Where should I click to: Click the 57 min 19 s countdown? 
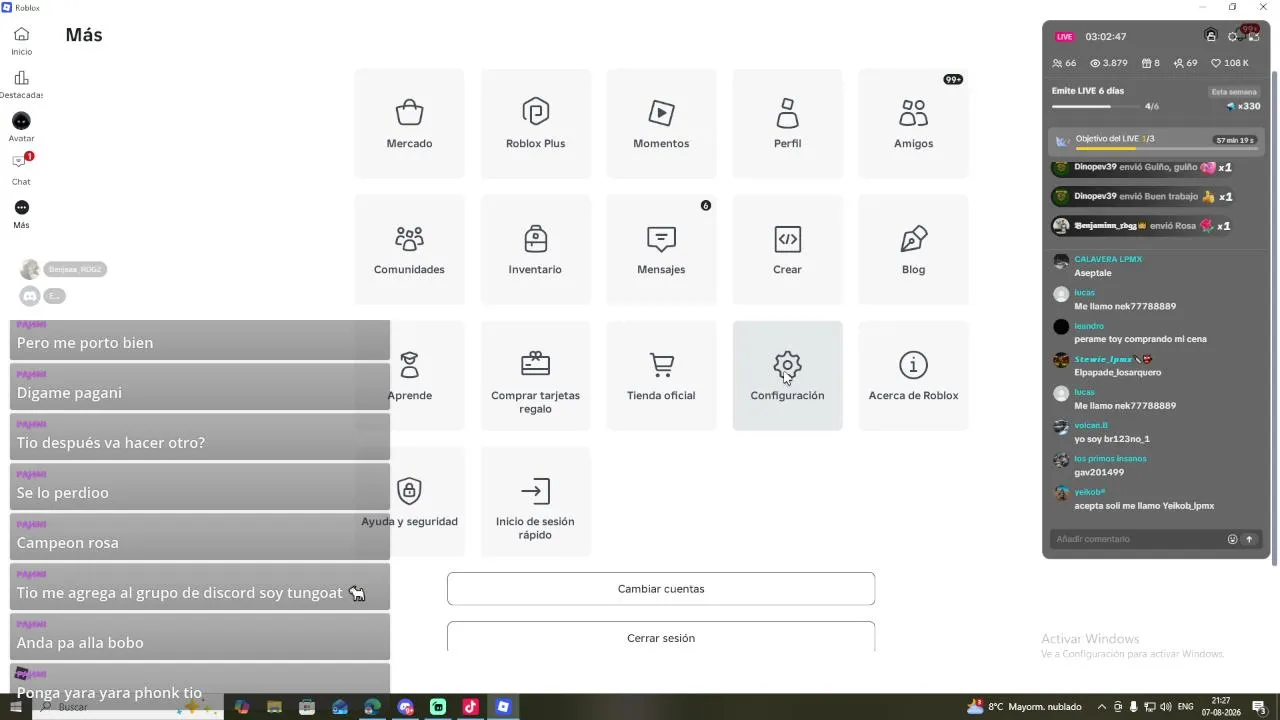(1235, 140)
